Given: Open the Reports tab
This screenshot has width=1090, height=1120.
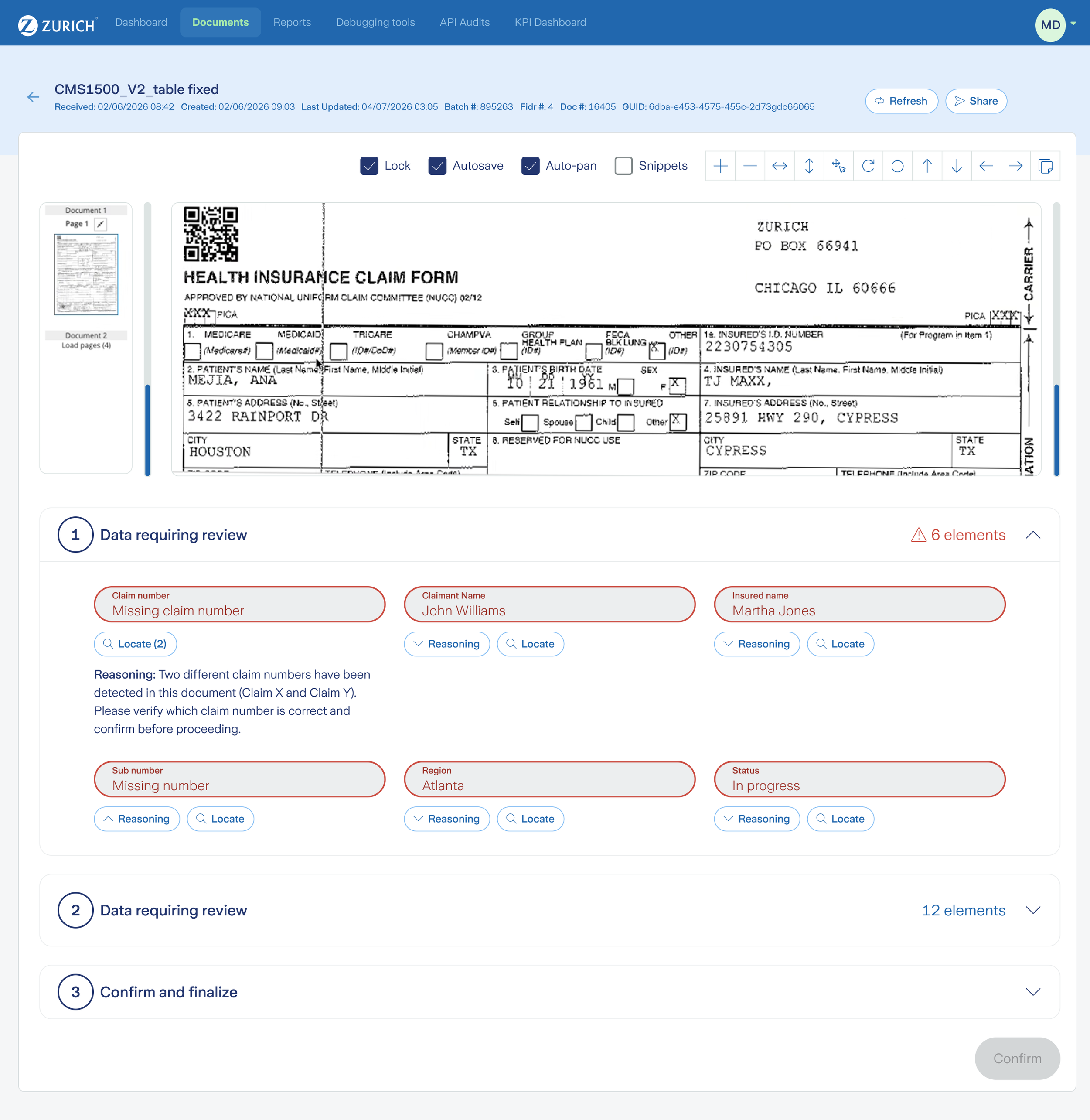Looking at the screenshot, I should pos(292,22).
